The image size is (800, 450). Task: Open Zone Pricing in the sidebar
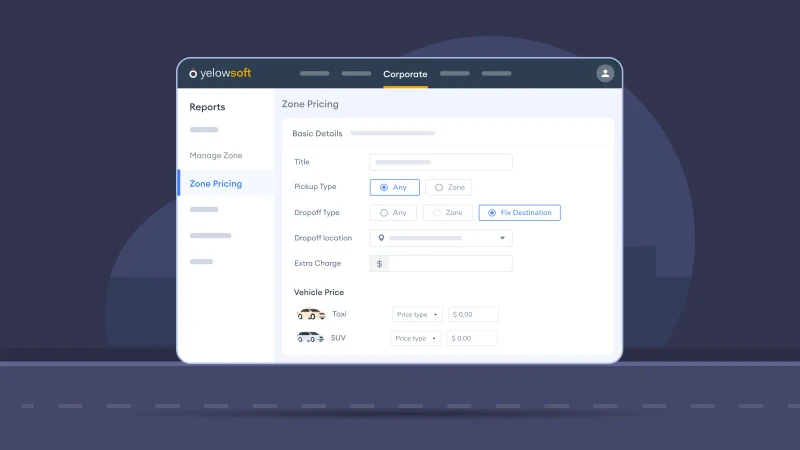tap(216, 184)
